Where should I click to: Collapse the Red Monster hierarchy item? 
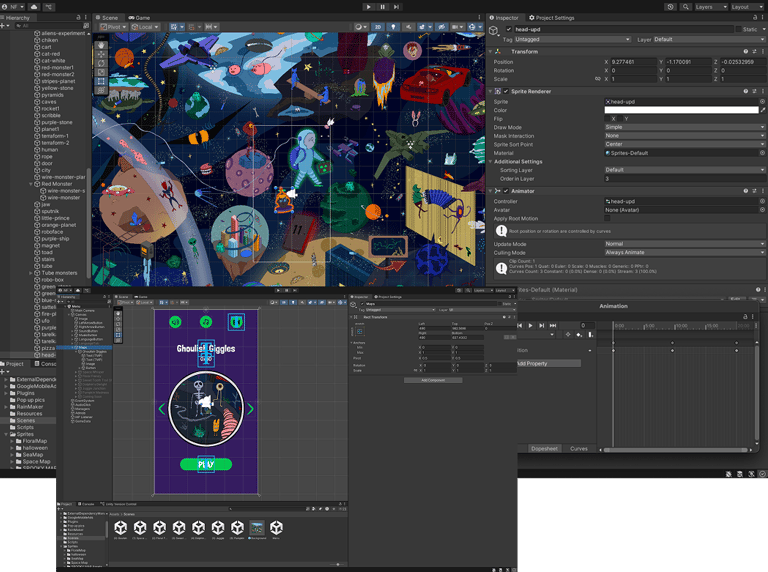click(33, 184)
